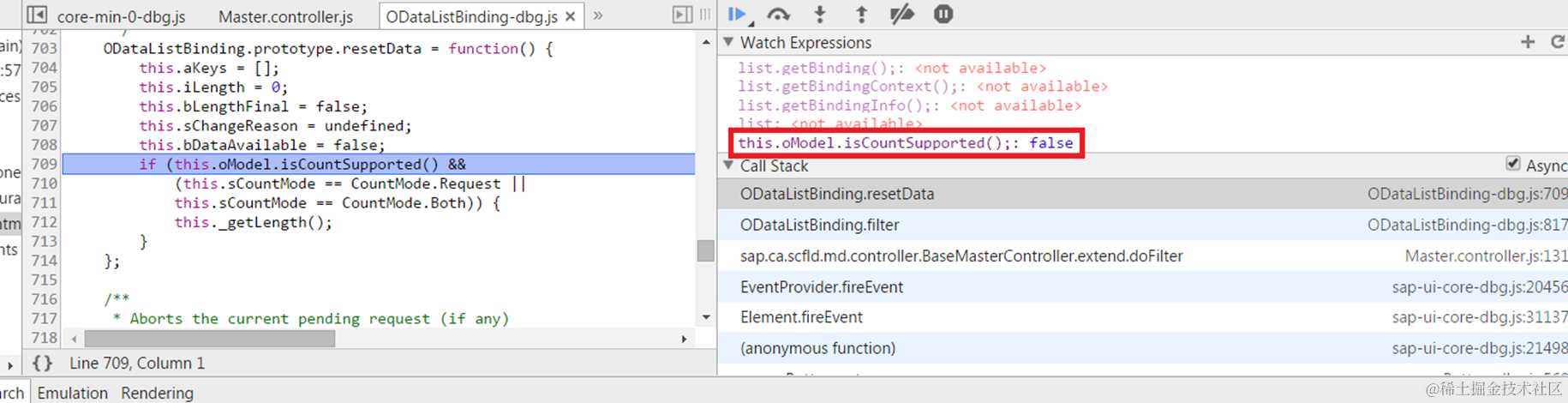Click the list.getBinding() watch expression
Viewport: 1568px width, 403px height.
(x=892, y=68)
